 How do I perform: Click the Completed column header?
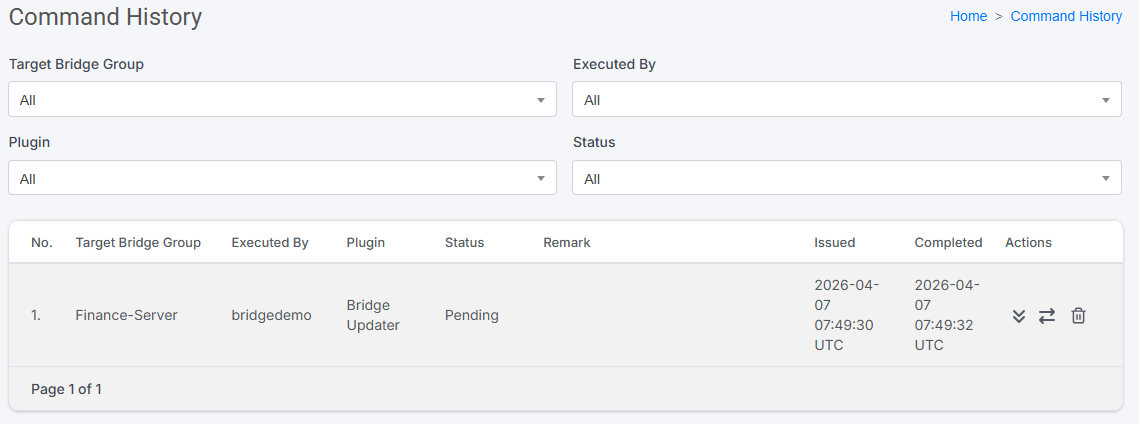click(948, 243)
